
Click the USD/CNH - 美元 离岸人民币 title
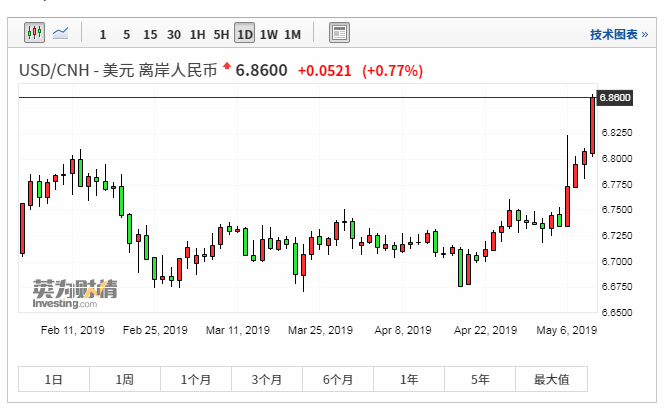coord(118,70)
